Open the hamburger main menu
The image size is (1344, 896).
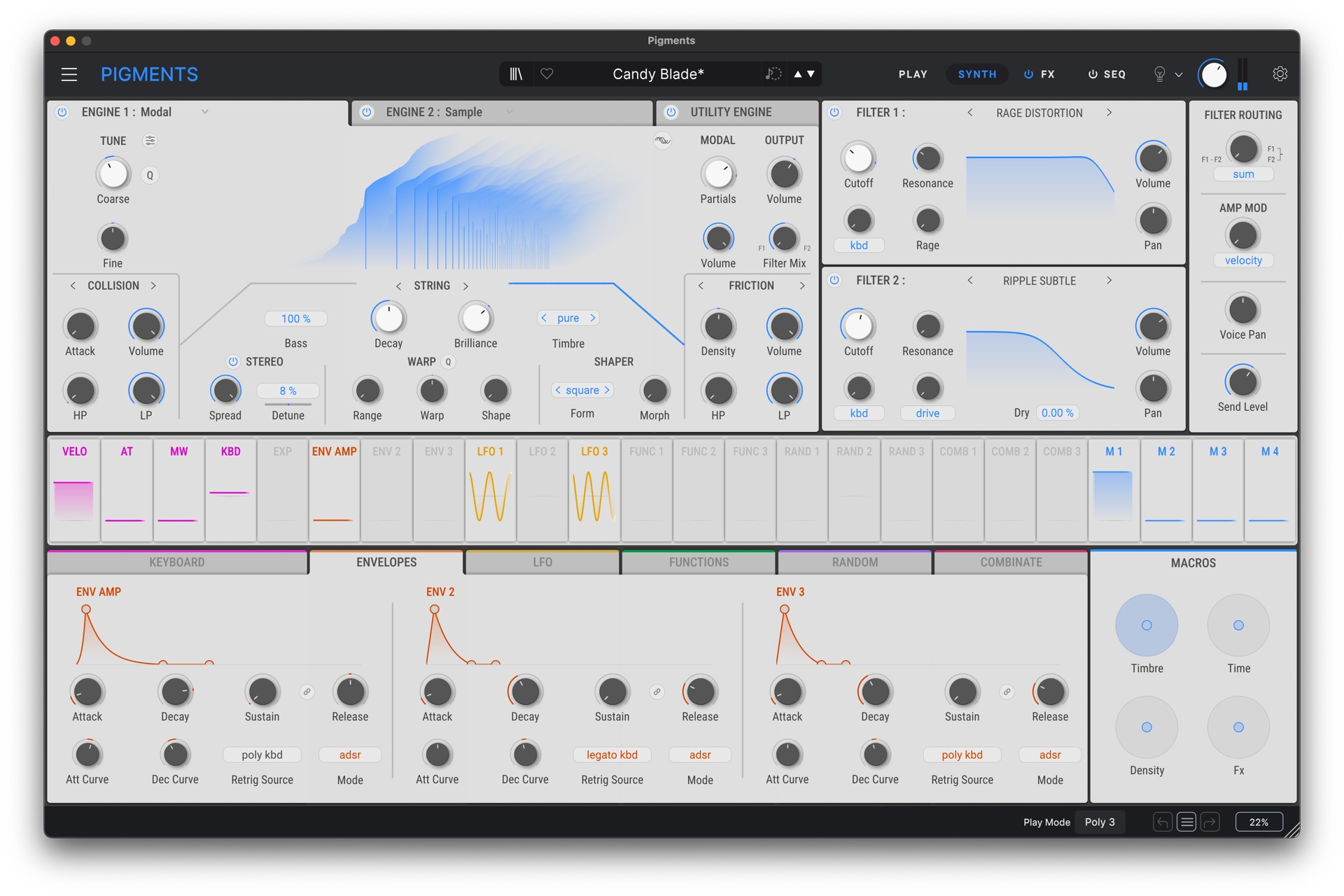tap(69, 74)
